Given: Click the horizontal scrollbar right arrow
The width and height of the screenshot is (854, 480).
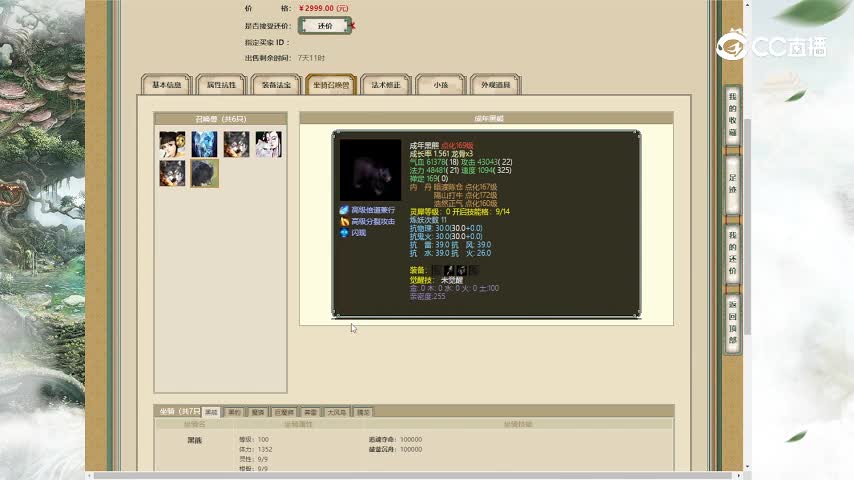Looking at the screenshot, I should click(739, 476).
